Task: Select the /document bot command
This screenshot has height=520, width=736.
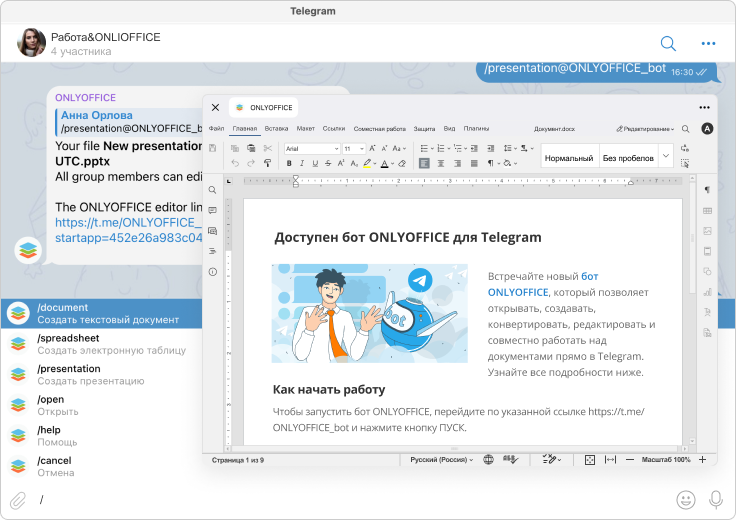Action: pyautogui.click(x=101, y=314)
